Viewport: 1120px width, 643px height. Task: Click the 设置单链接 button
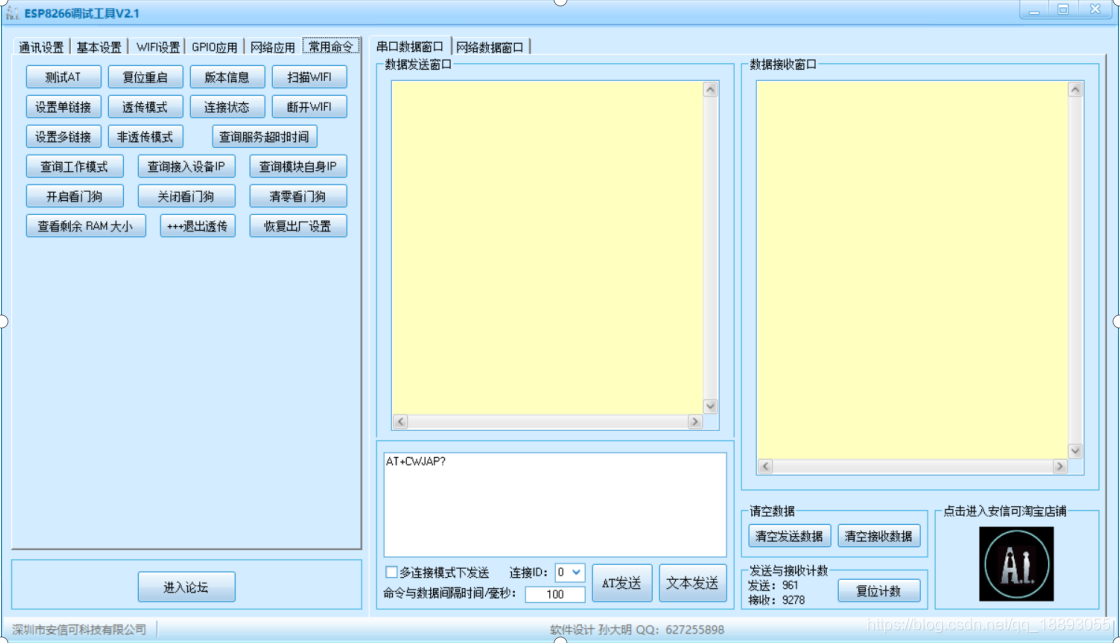point(64,107)
